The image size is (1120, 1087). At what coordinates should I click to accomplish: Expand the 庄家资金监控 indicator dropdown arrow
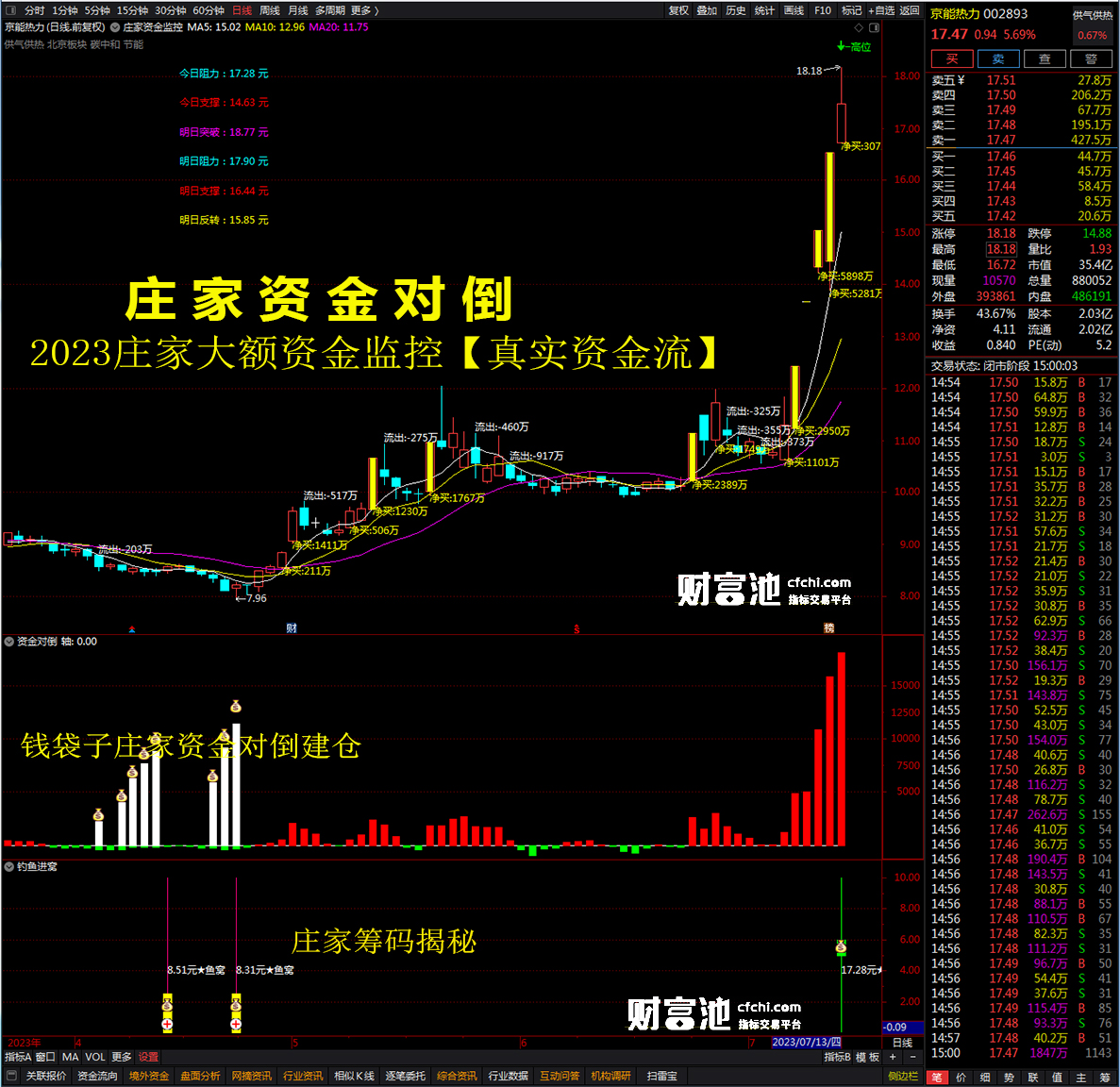point(115,27)
